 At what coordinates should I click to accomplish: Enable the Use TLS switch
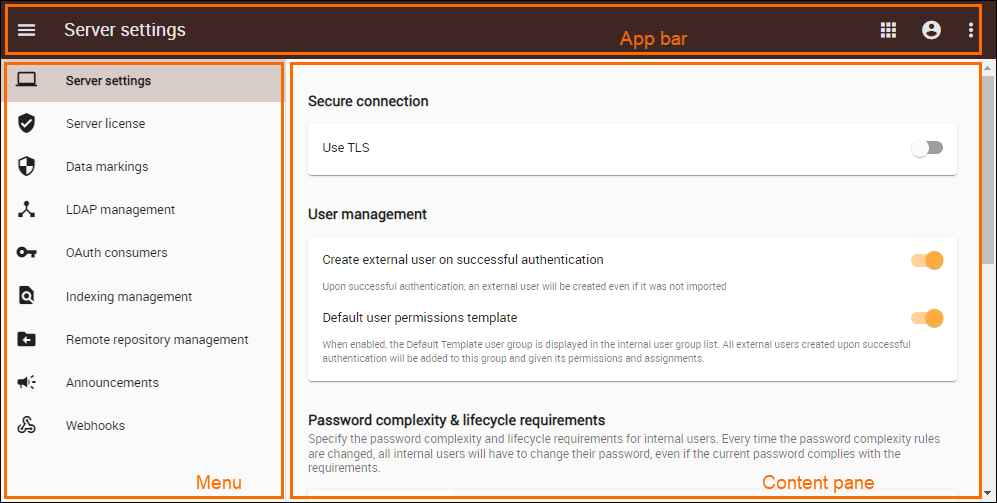pyautogui.click(x=927, y=148)
